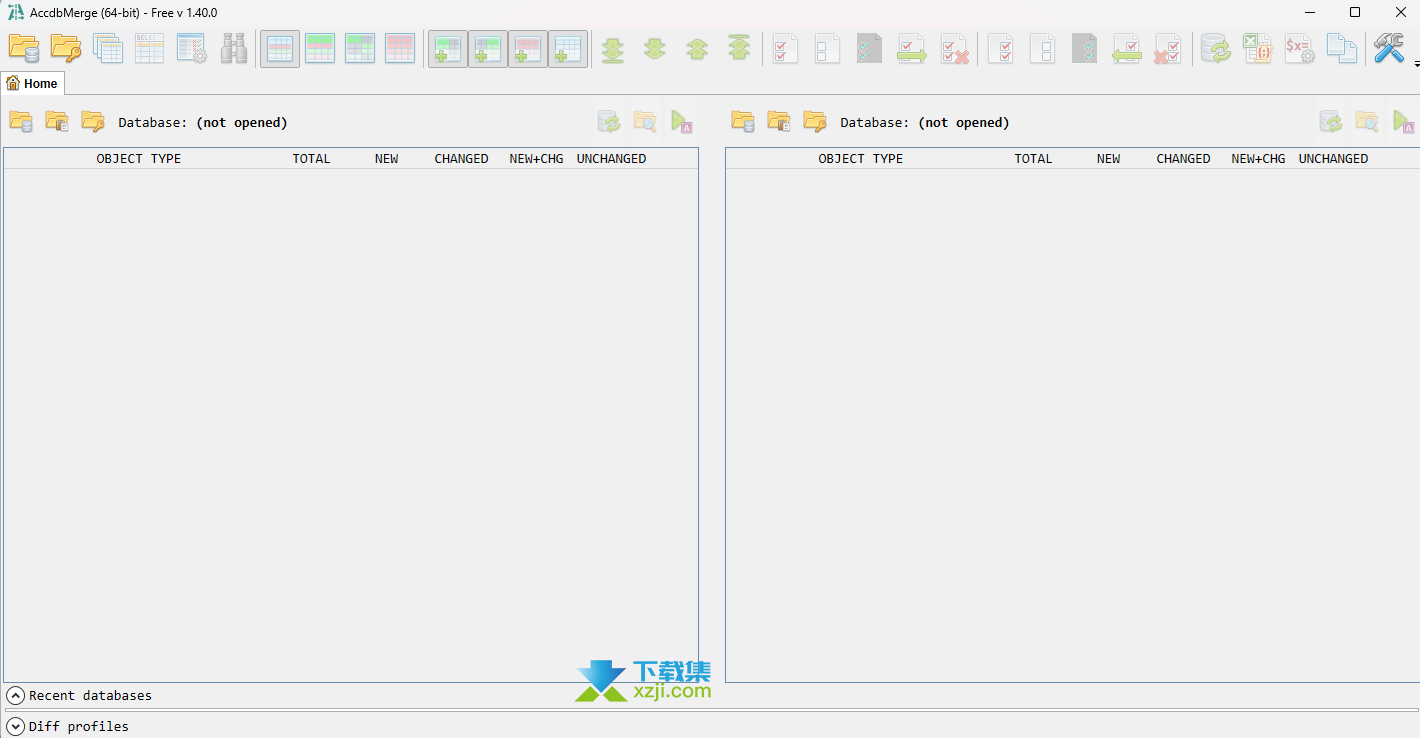1420x738 pixels.
Task: Click uncheck-all icon left of the merge-right arrow
Action: click(828, 48)
